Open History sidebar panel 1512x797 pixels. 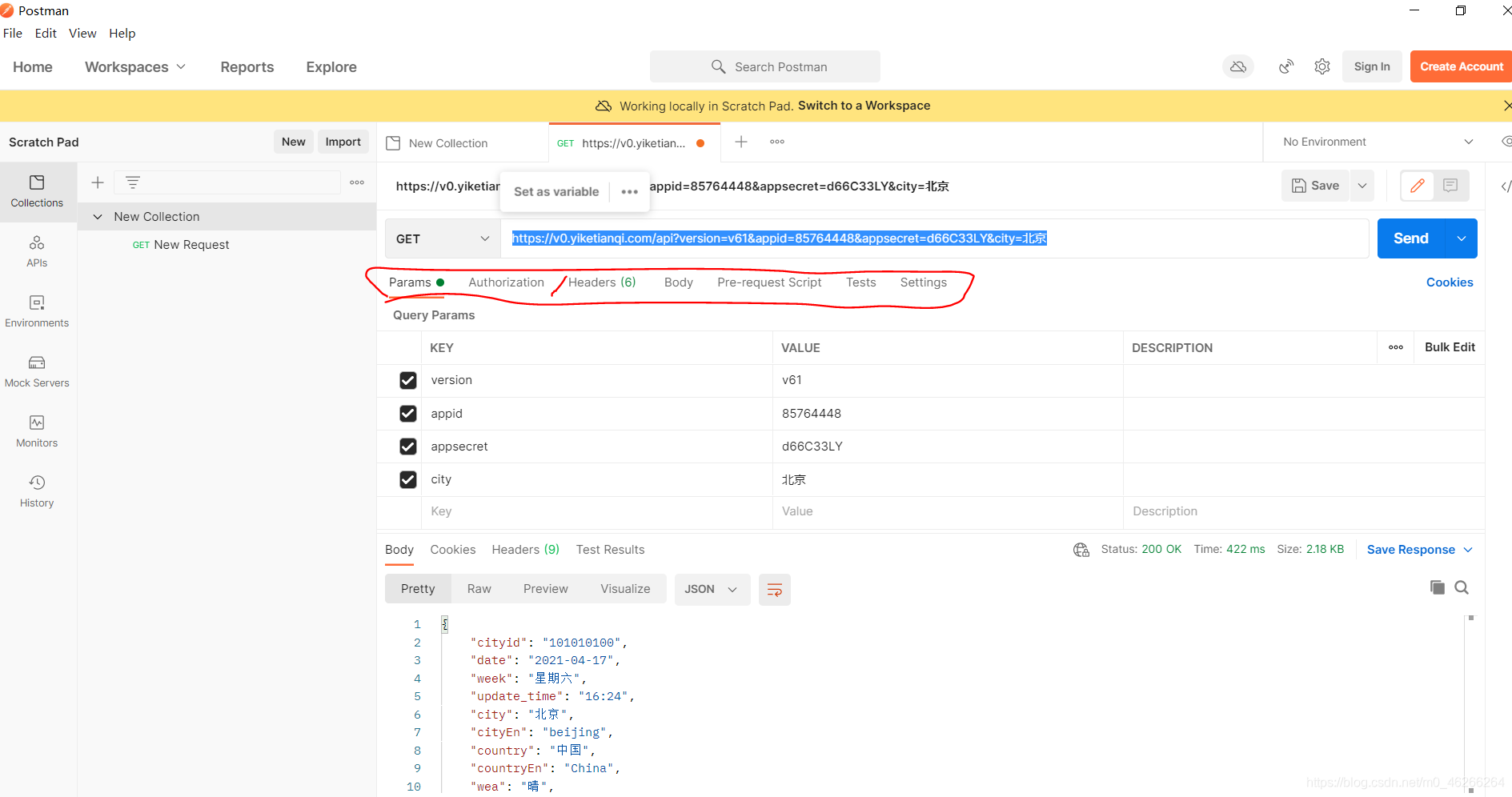click(x=37, y=491)
